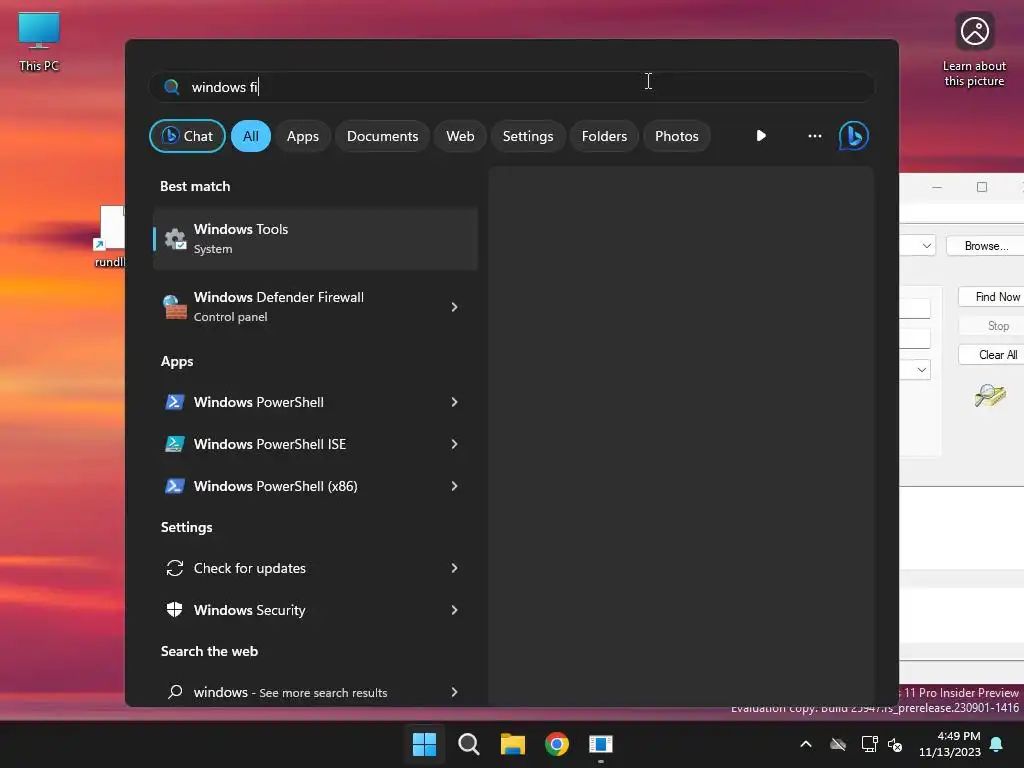1024x768 pixels.
Task: Open clock and date 4:49 PM
Action: click(950, 744)
